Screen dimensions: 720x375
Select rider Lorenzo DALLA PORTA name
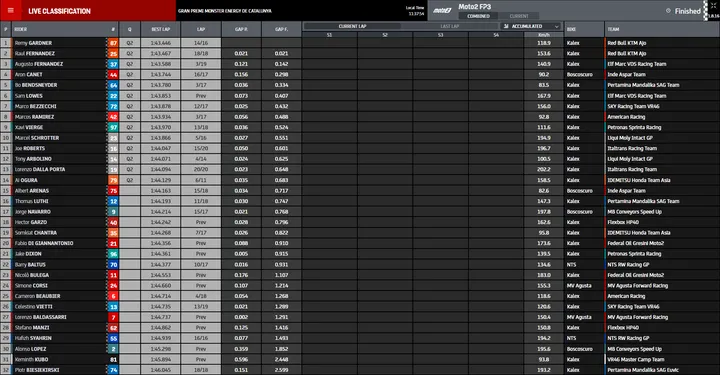(x=40, y=170)
